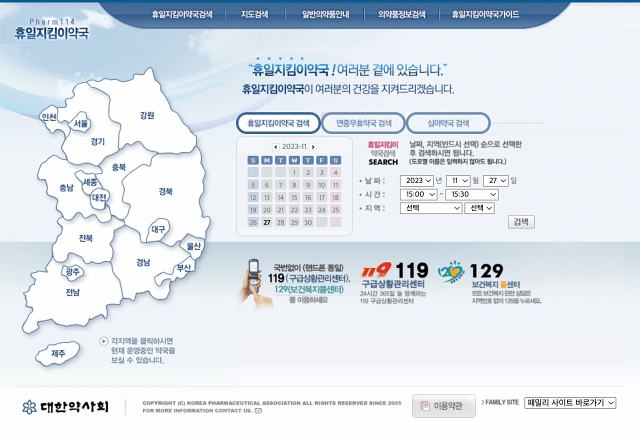The height and width of the screenshot is (440, 640).
Task: Open 휴일지킴이약국검색 menu
Action: 182,15
